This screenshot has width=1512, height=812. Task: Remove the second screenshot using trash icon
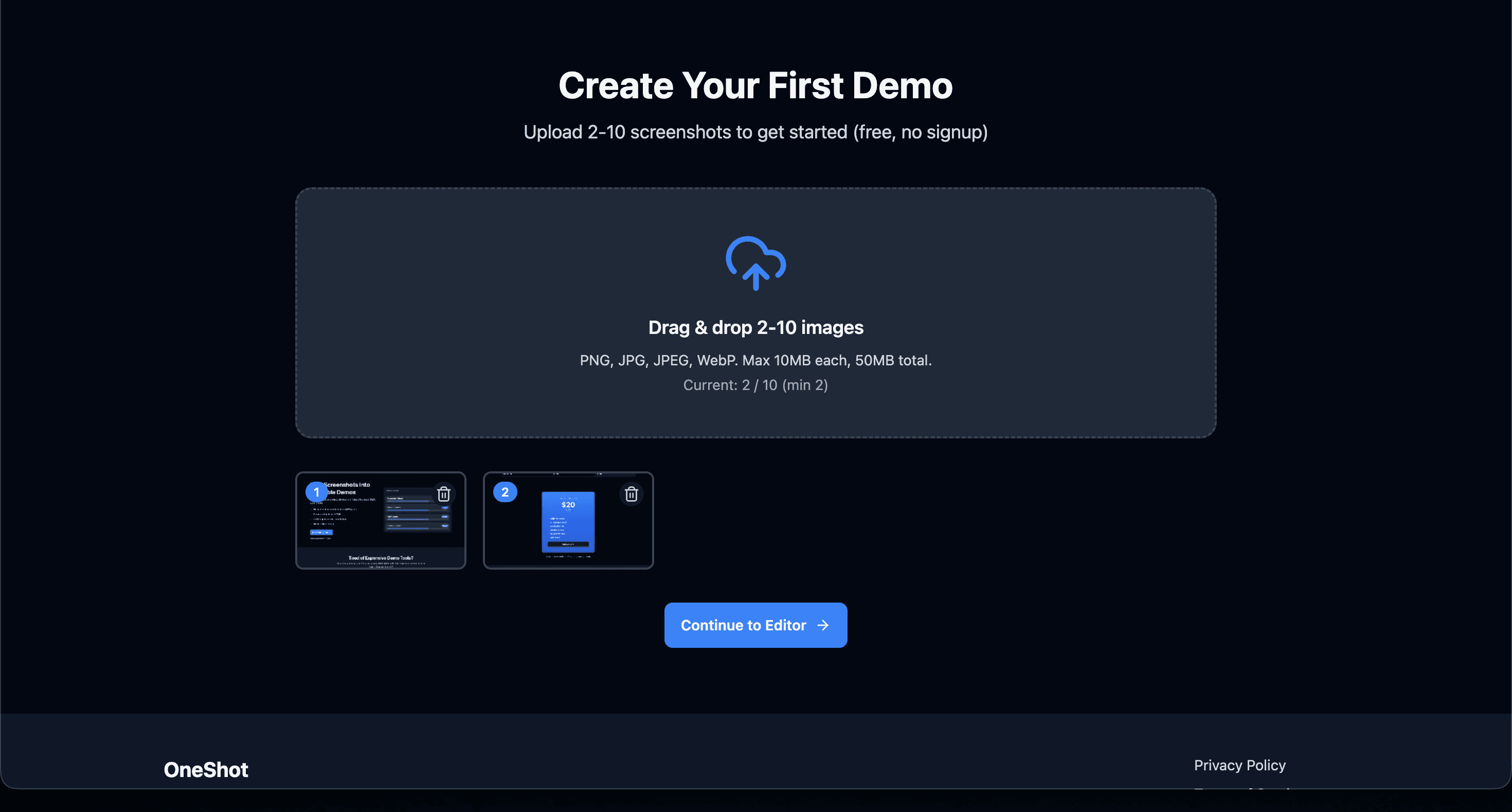631,494
